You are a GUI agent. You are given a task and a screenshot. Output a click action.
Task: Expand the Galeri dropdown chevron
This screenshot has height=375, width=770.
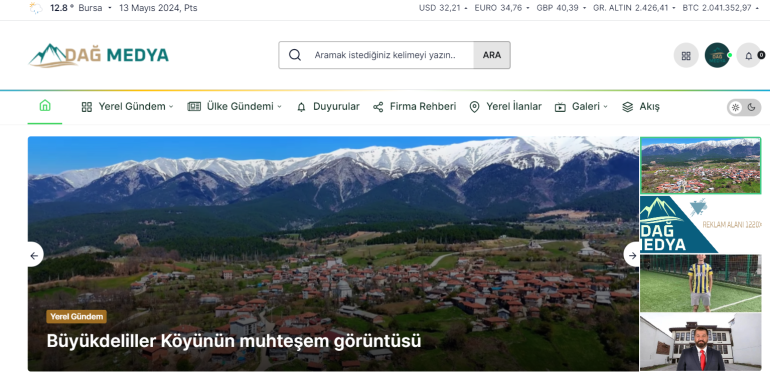[x=605, y=107]
